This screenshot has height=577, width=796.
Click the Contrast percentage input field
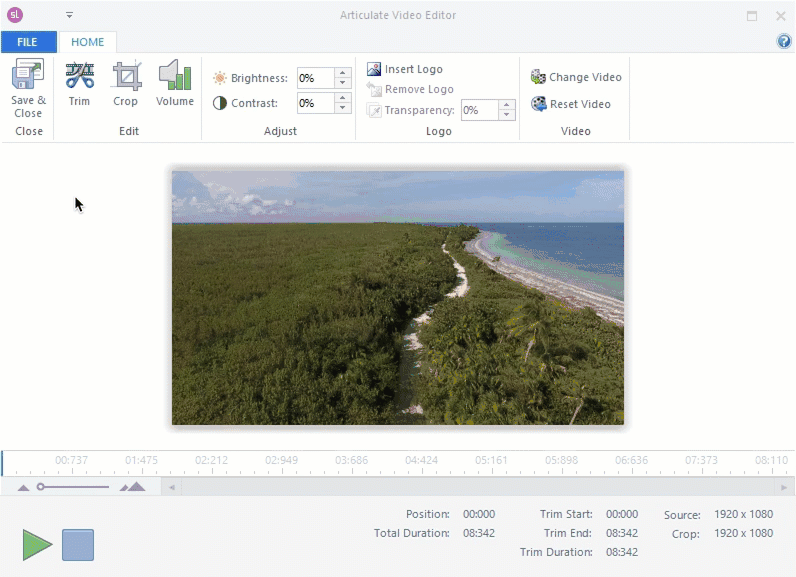(315, 103)
